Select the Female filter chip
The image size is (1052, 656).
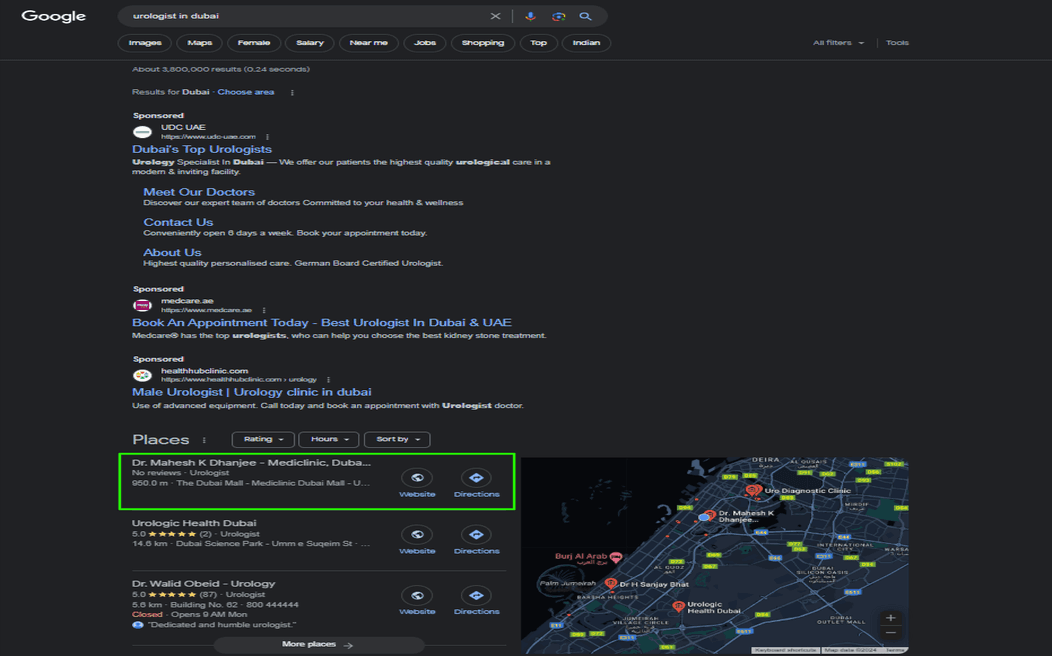coord(254,43)
